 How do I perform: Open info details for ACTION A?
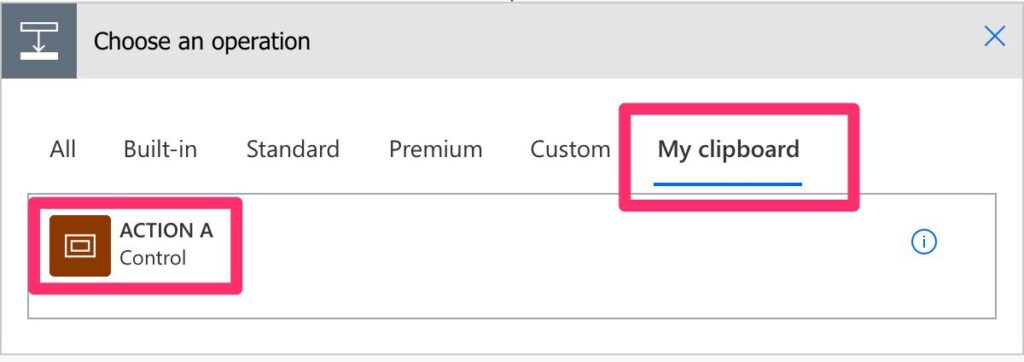(x=923, y=242)
